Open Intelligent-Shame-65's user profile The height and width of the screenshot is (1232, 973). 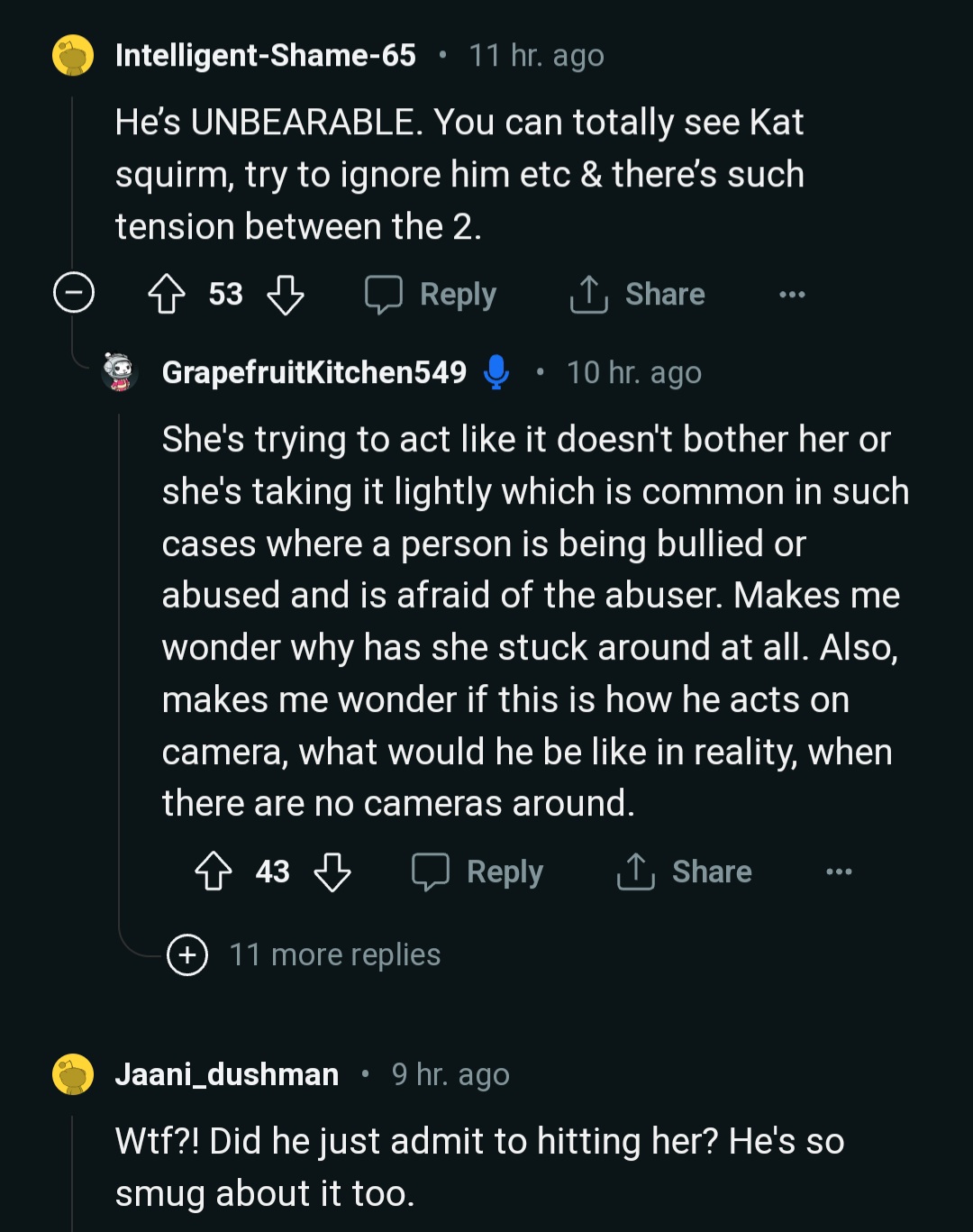pyautogui.click(x=266, y=56)
